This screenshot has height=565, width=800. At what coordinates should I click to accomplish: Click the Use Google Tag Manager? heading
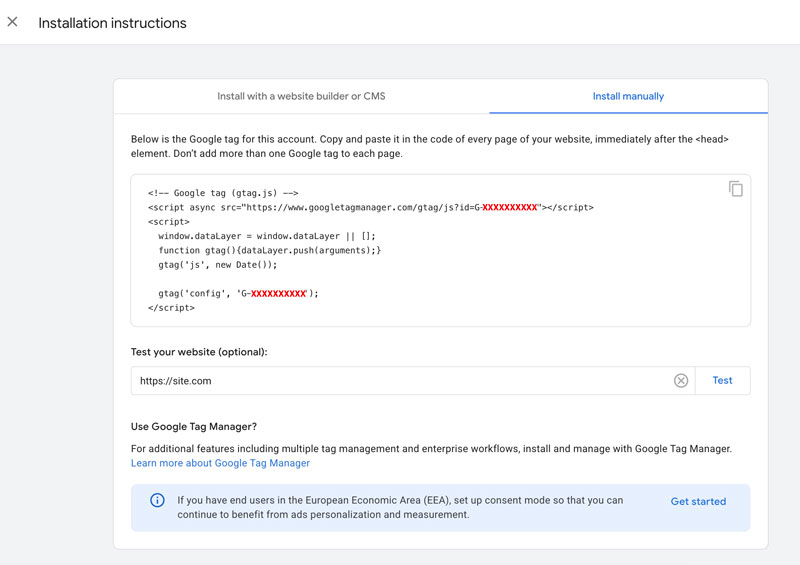point(194,427)
